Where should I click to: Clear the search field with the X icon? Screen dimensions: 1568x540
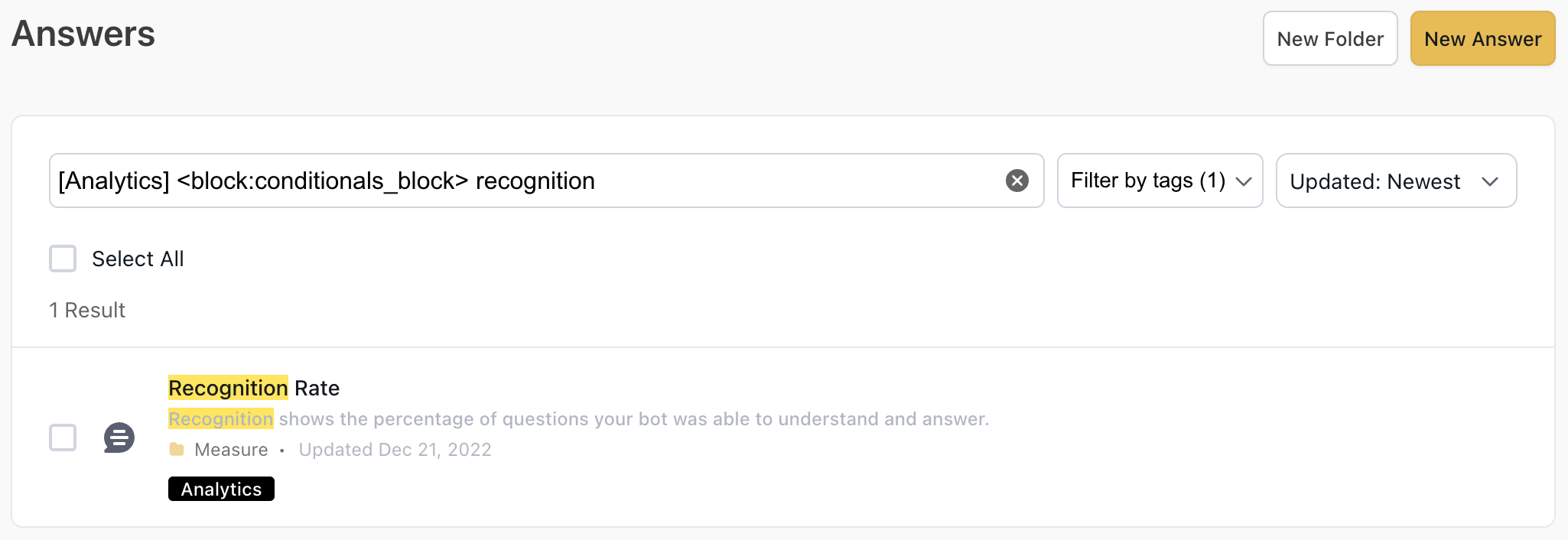pos(1017,181)
